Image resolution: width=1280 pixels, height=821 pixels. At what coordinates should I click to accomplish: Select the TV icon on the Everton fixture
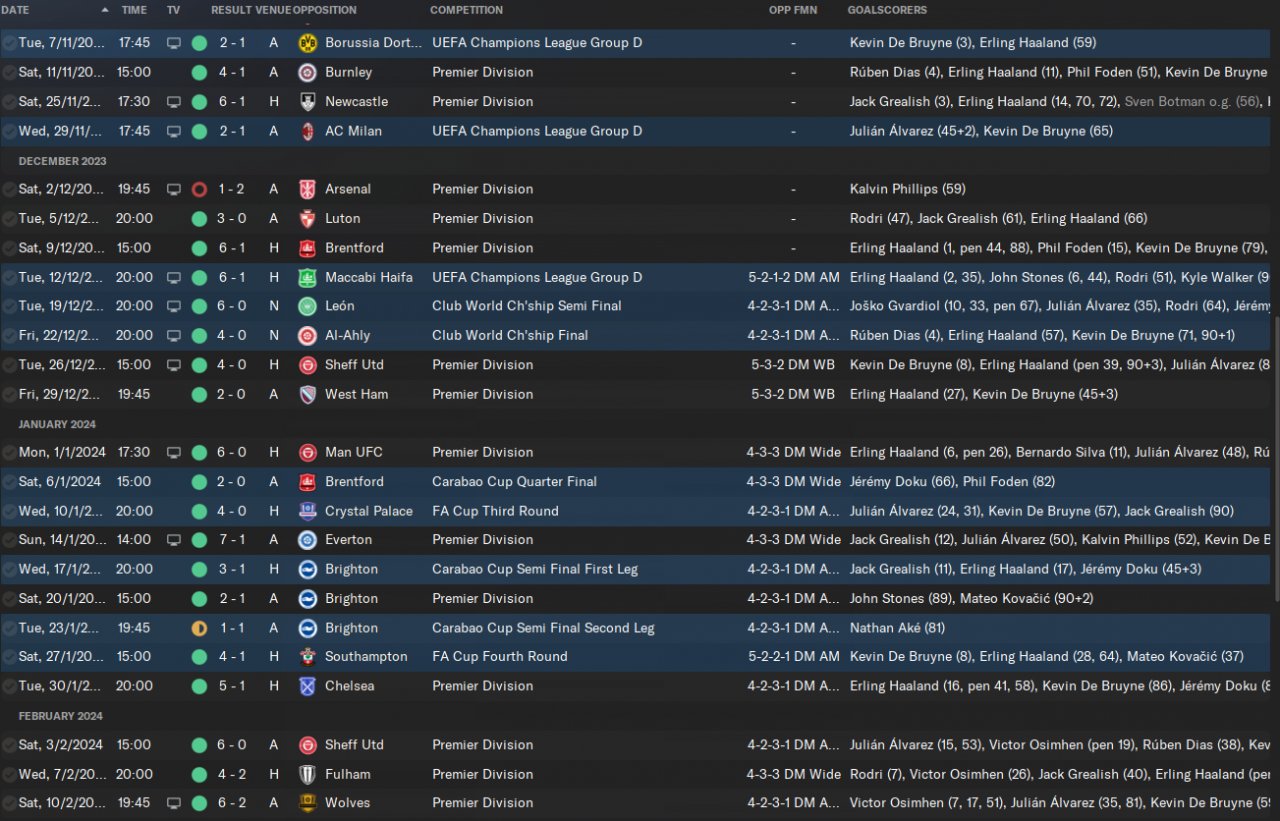tap(174, 540)
